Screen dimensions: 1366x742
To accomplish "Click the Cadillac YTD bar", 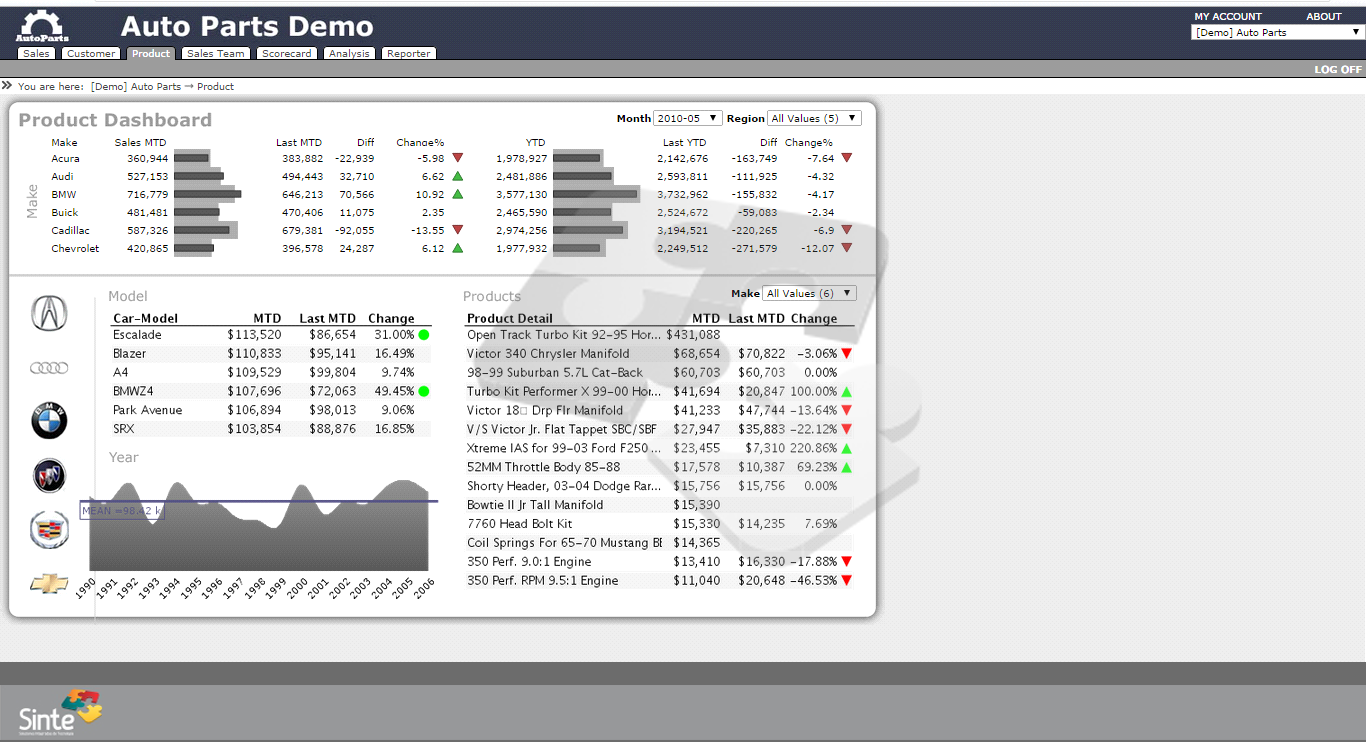I will 589,230.
